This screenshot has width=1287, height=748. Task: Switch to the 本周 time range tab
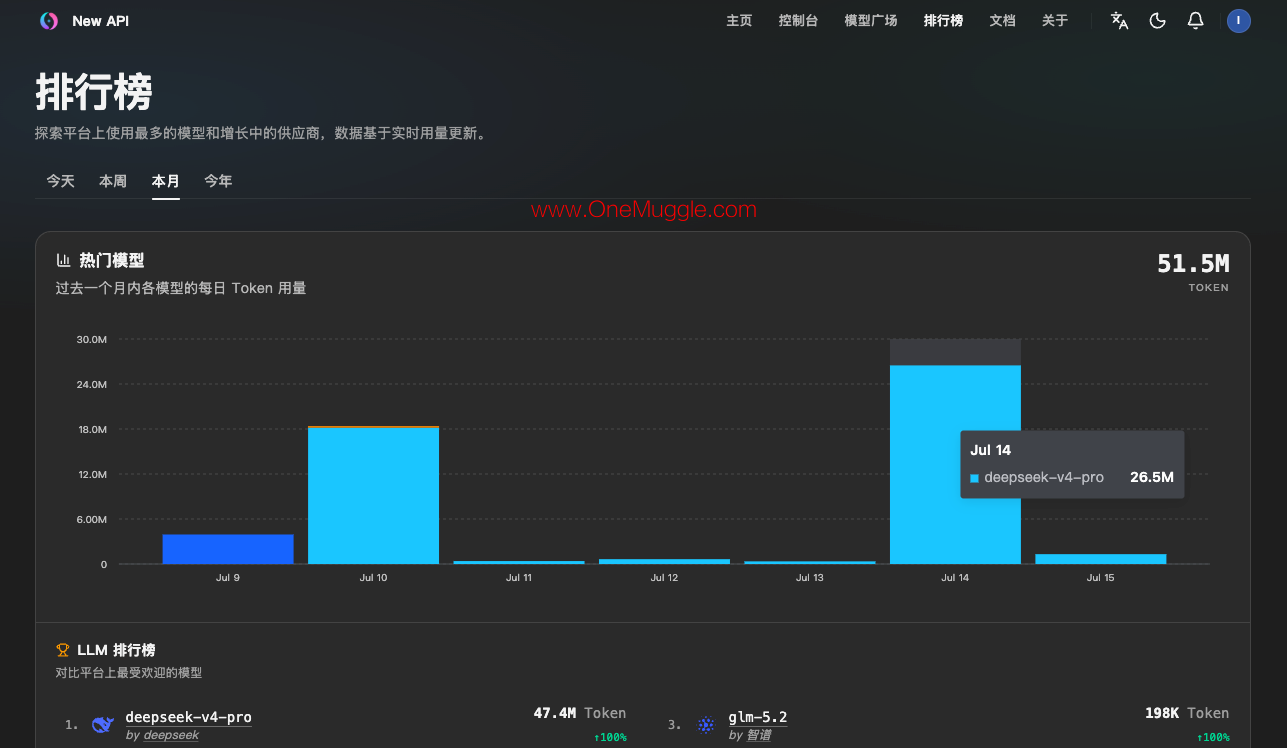pyautogui.click(x=113, y=181)
